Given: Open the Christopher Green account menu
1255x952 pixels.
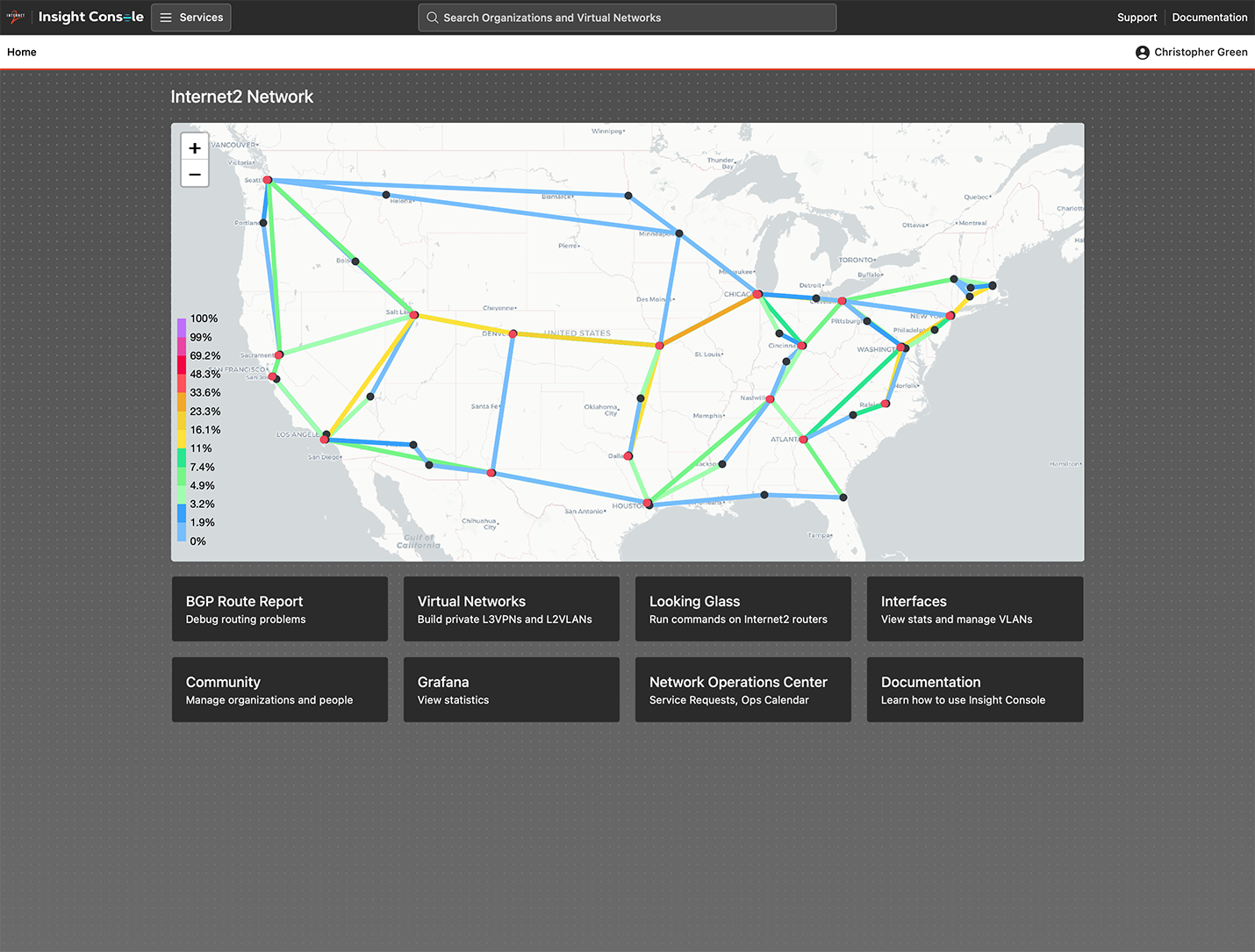Looking at the screenshot, I should tap(1192, 52).
